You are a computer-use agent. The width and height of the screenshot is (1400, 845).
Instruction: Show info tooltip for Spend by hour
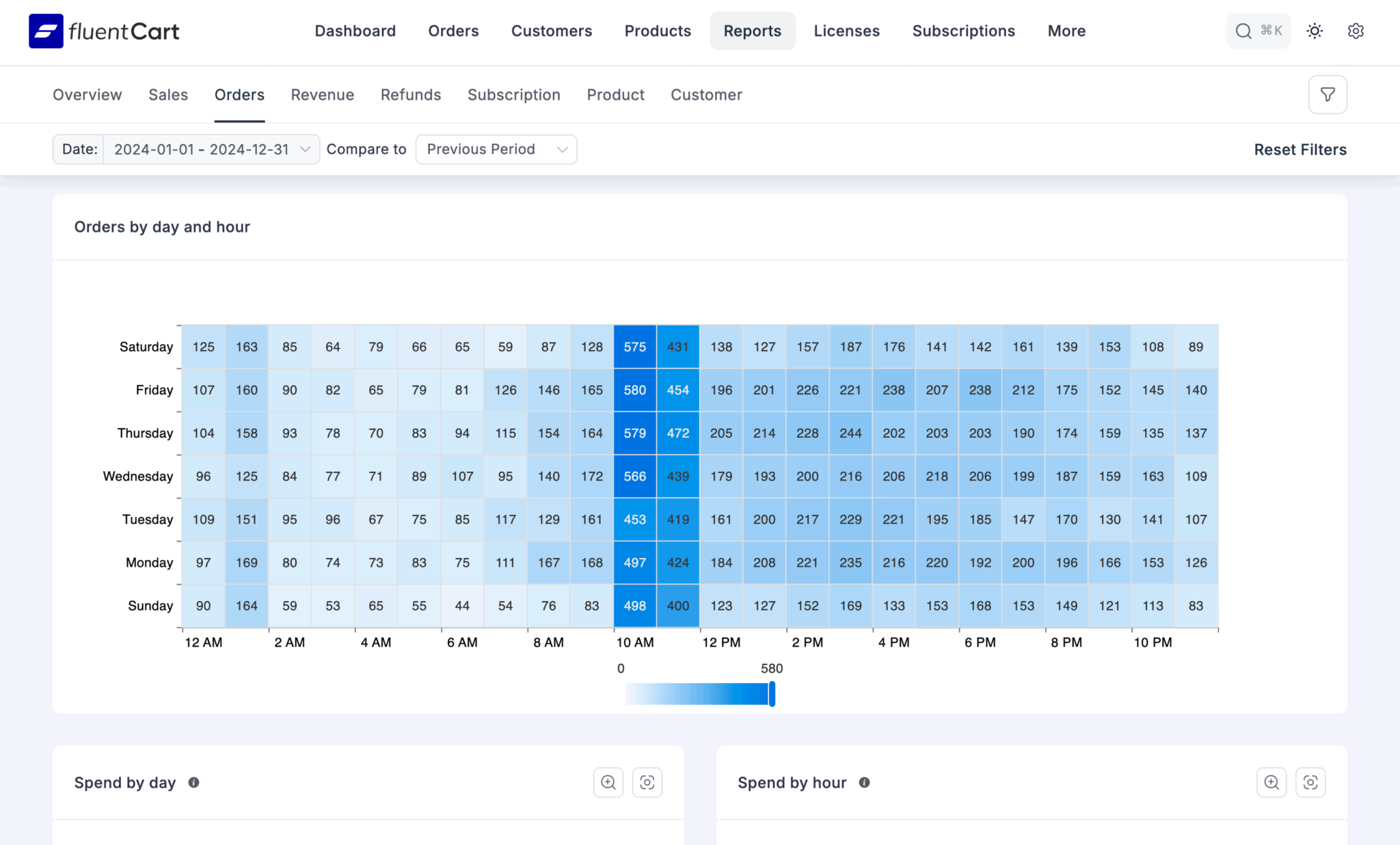coord(865,783)
